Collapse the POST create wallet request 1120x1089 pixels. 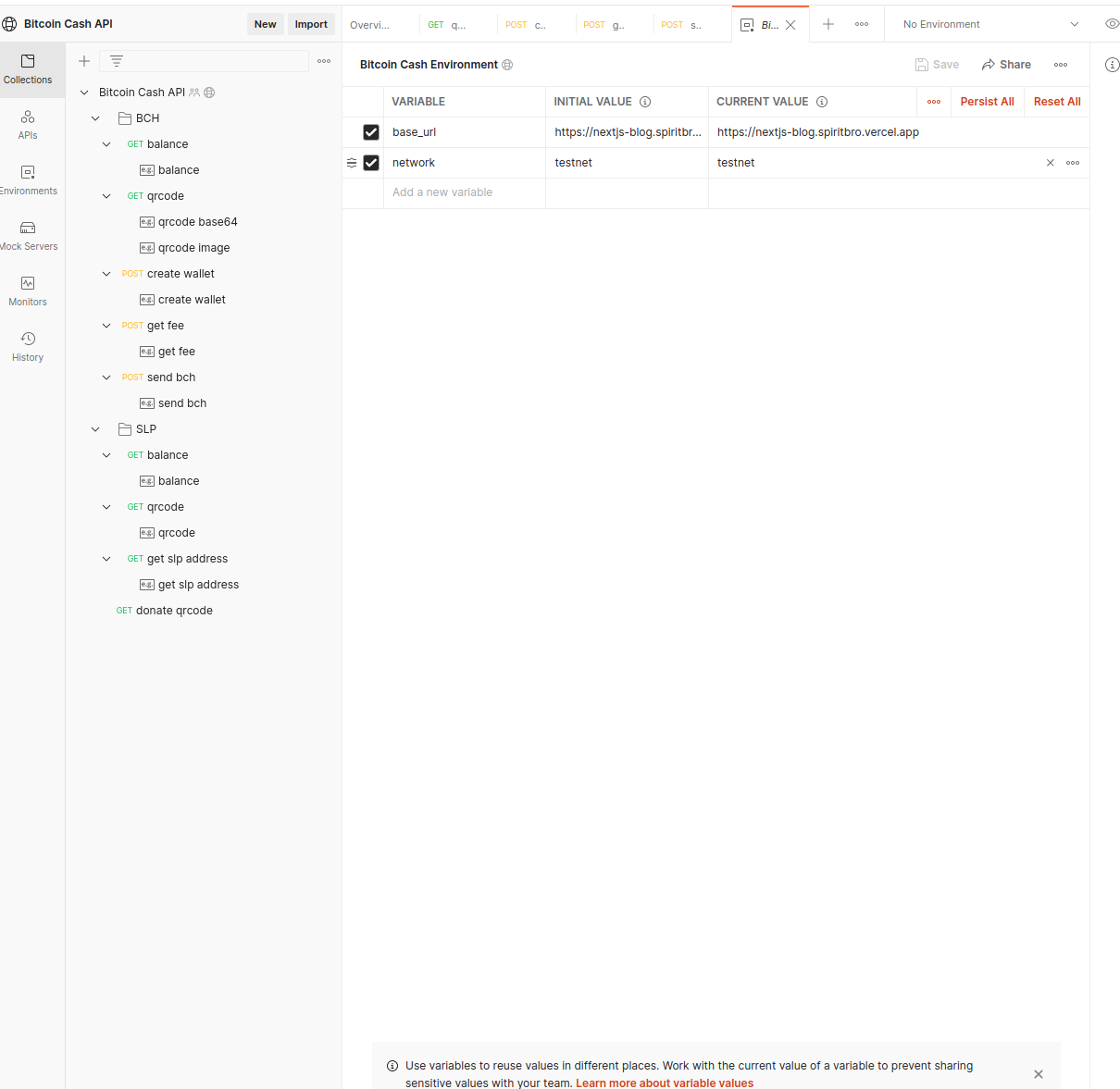tap(106, 274)
